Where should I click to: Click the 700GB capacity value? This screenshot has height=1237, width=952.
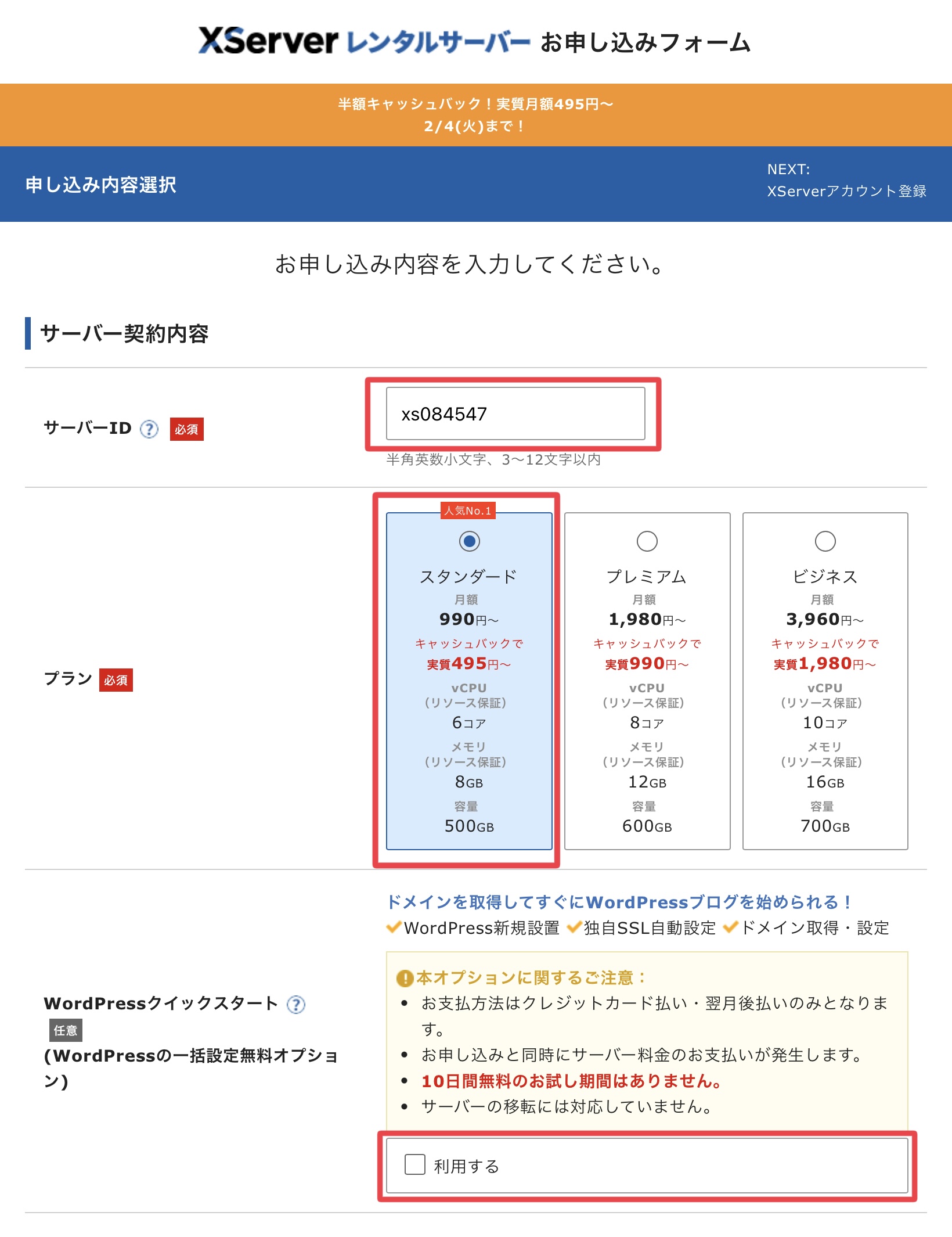click(x=825, y=826)
